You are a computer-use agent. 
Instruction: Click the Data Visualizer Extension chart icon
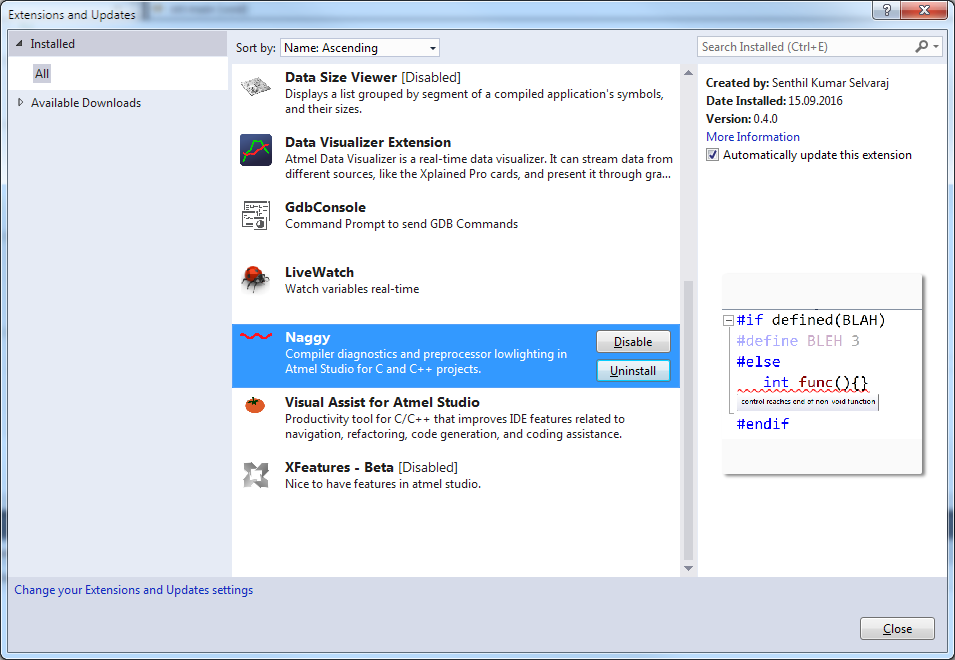pos(256,150)
